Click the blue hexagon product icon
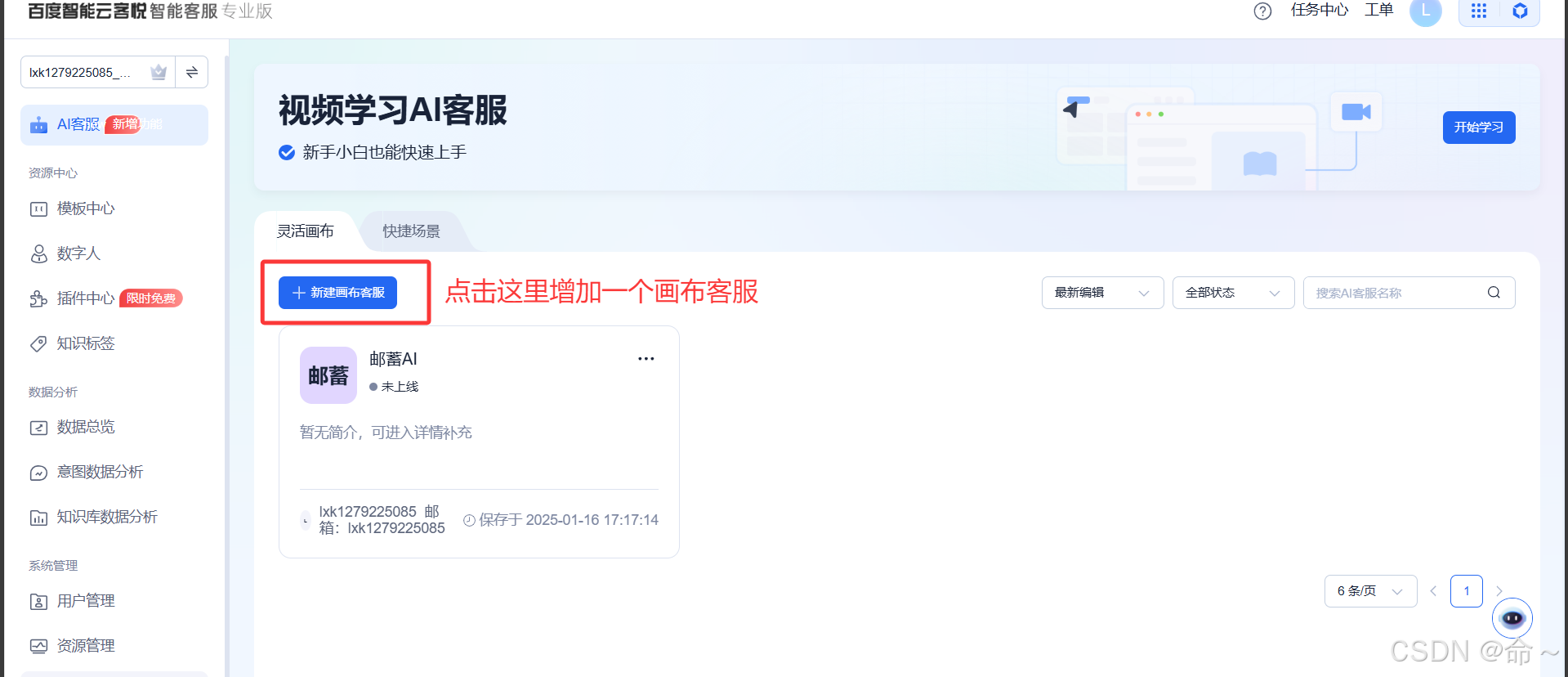The image size is (1568, 677). [1520, 11]
